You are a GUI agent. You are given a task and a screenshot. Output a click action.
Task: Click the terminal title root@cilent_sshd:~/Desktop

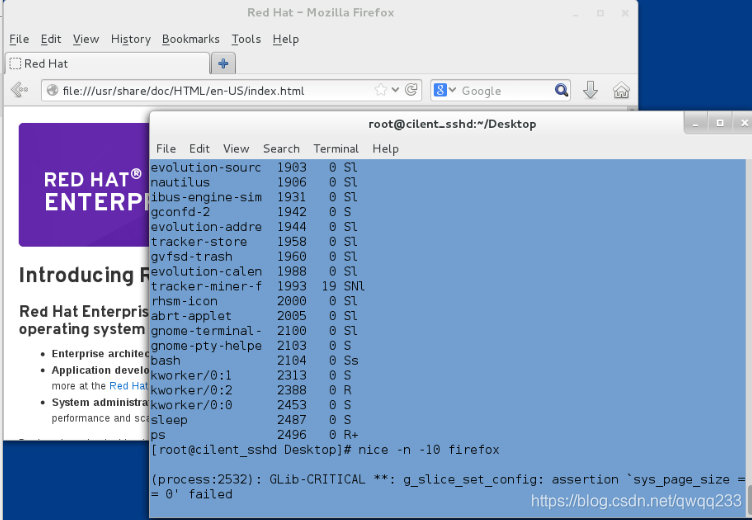click(452, 124)
